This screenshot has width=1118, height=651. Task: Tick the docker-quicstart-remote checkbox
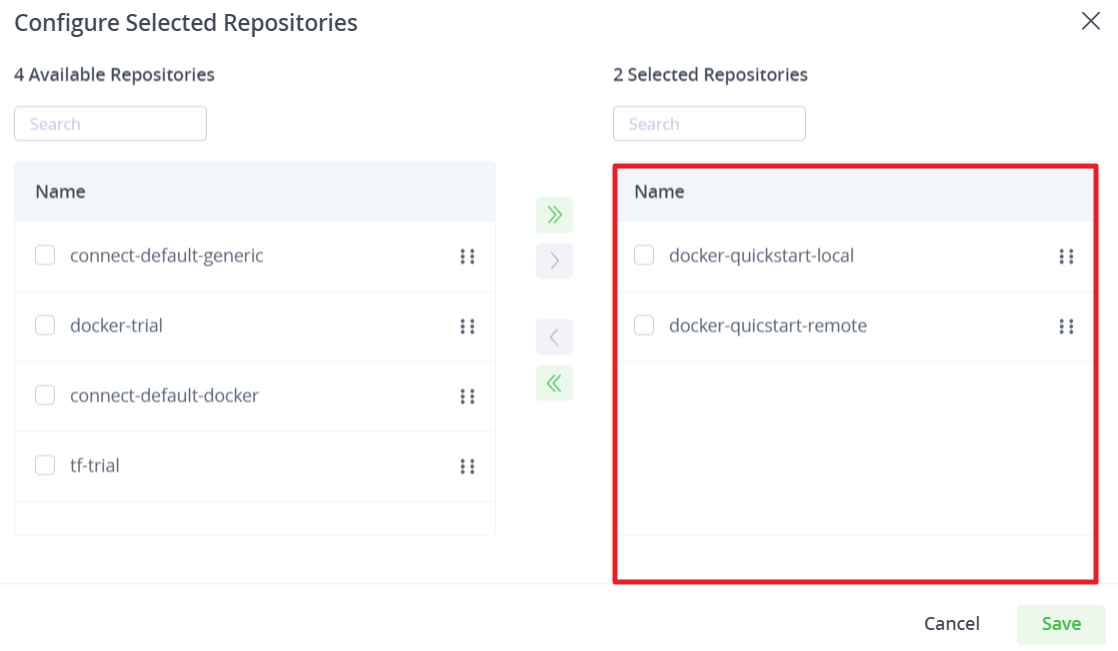point(644,325)
